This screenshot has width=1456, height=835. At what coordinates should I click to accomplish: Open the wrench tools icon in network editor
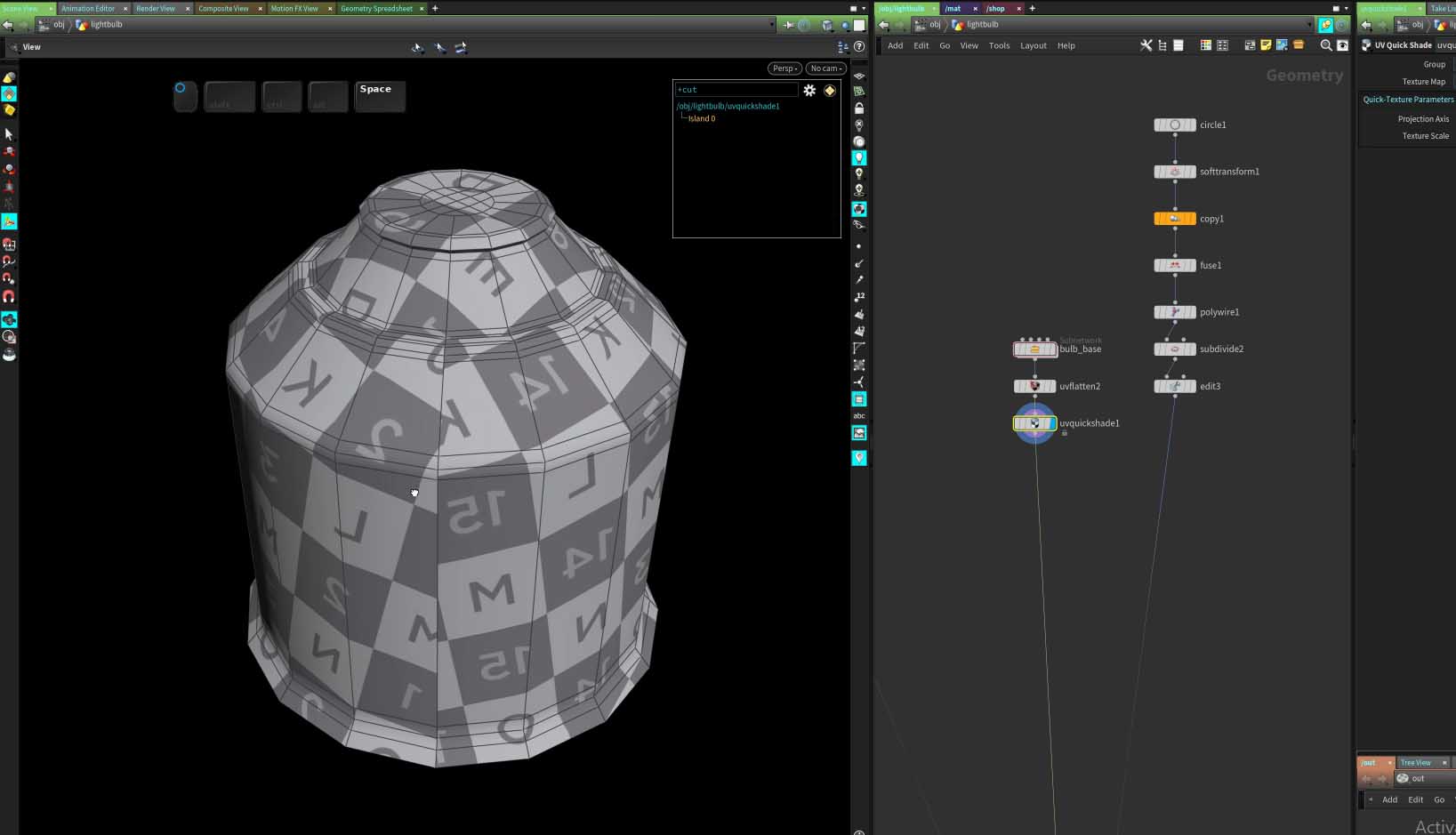(x=1146, y=45)
